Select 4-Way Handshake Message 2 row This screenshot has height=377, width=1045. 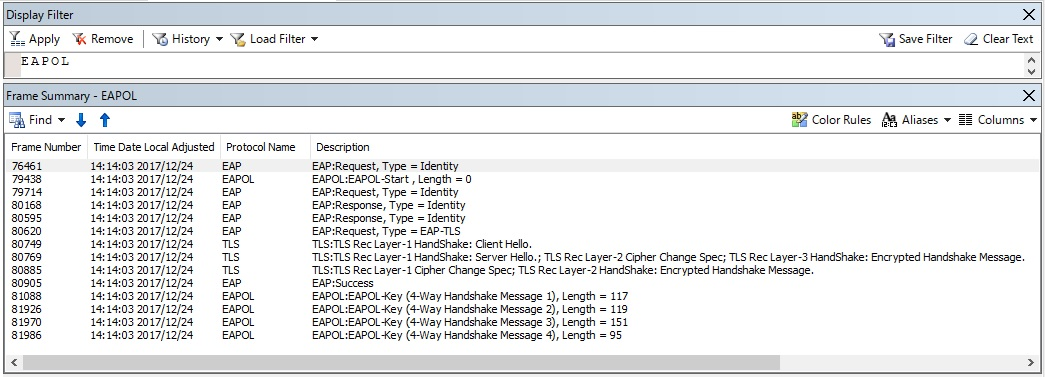click(x=522, y=309)
